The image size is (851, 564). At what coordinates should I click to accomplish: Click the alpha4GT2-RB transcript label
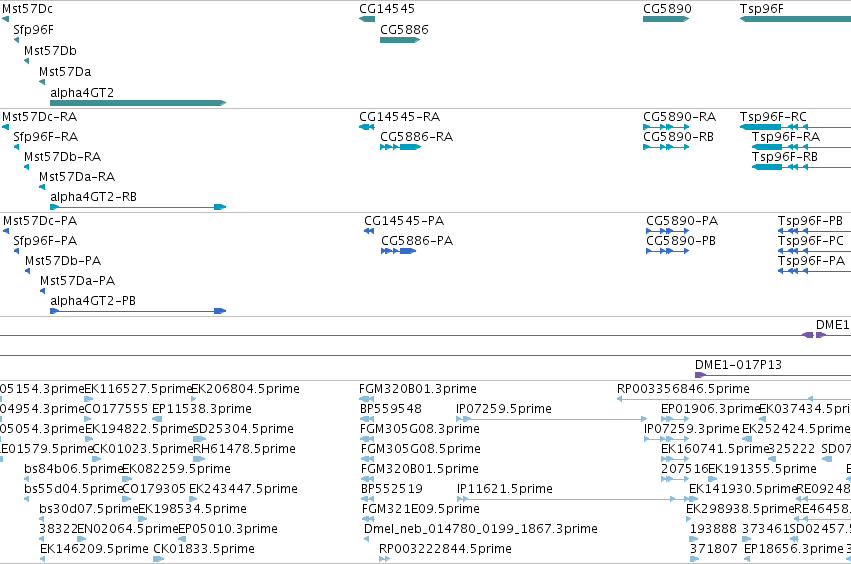[x=93, y=197]
